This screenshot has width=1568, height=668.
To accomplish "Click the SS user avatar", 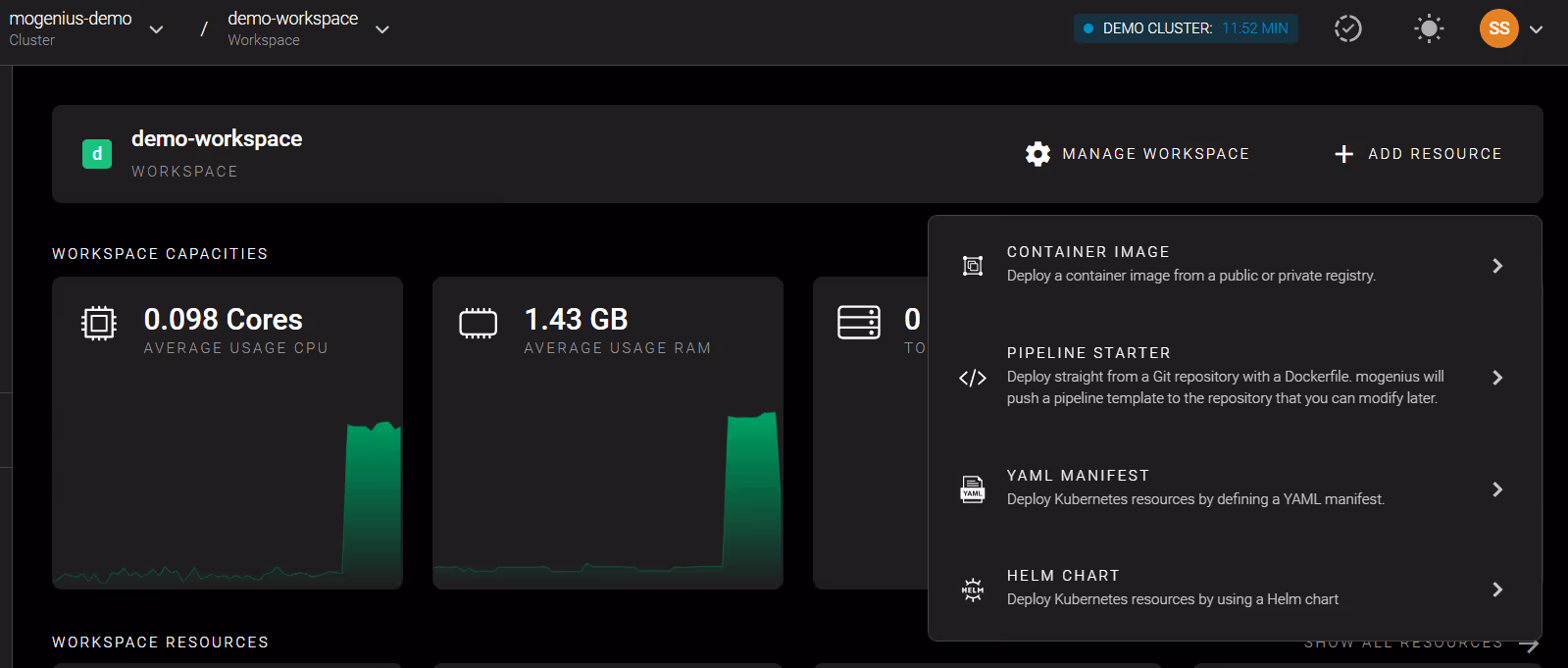I will click(1499, 28).
